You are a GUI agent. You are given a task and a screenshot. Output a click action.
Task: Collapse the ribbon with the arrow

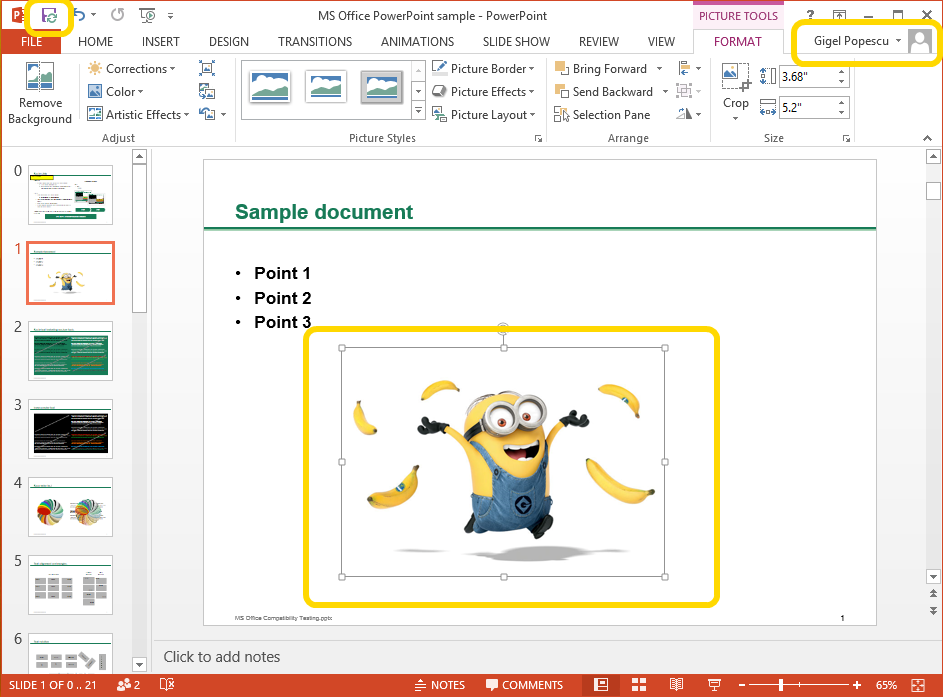(927, 138)
